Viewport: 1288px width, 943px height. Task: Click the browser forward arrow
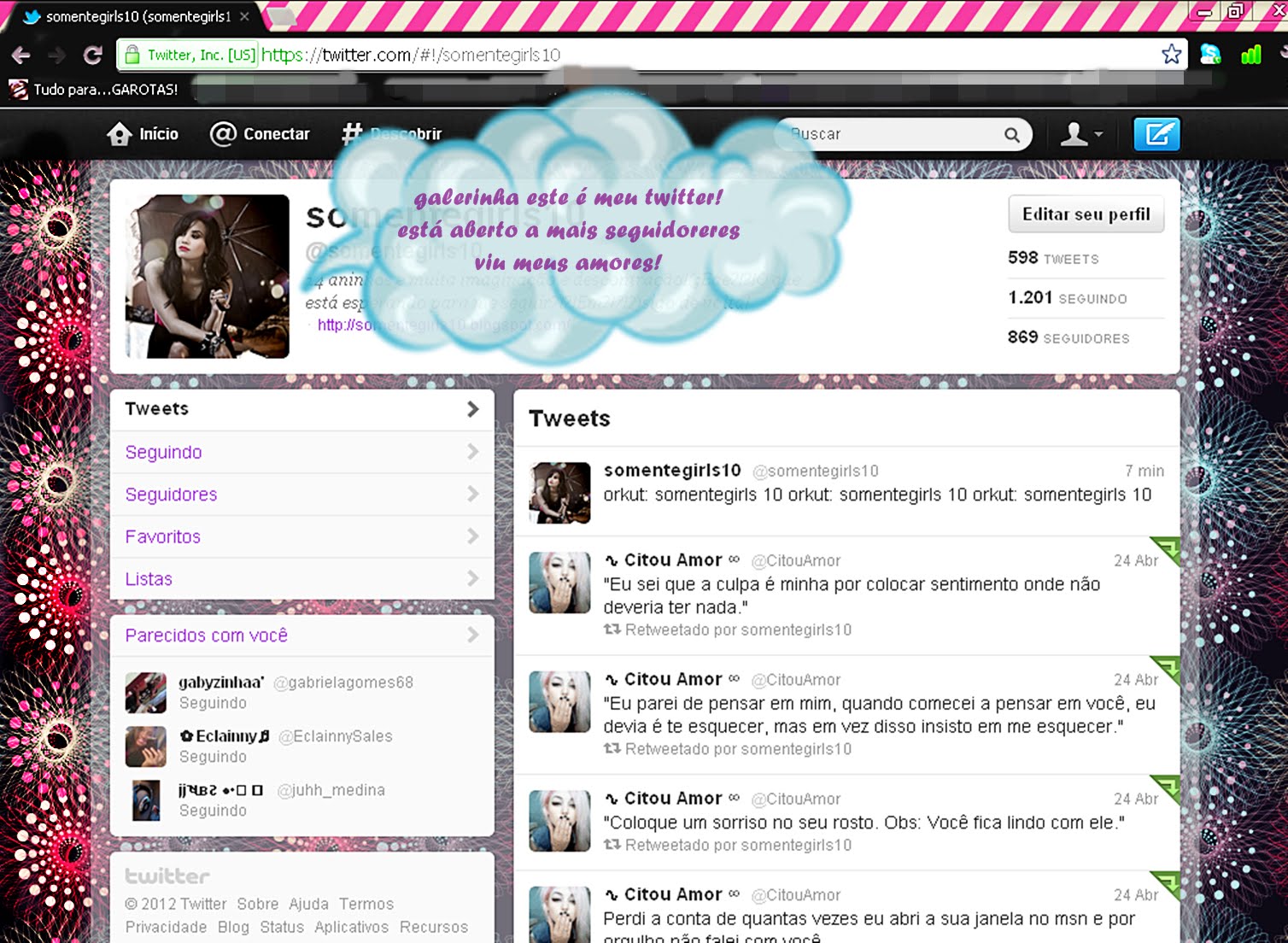point(57,56)
